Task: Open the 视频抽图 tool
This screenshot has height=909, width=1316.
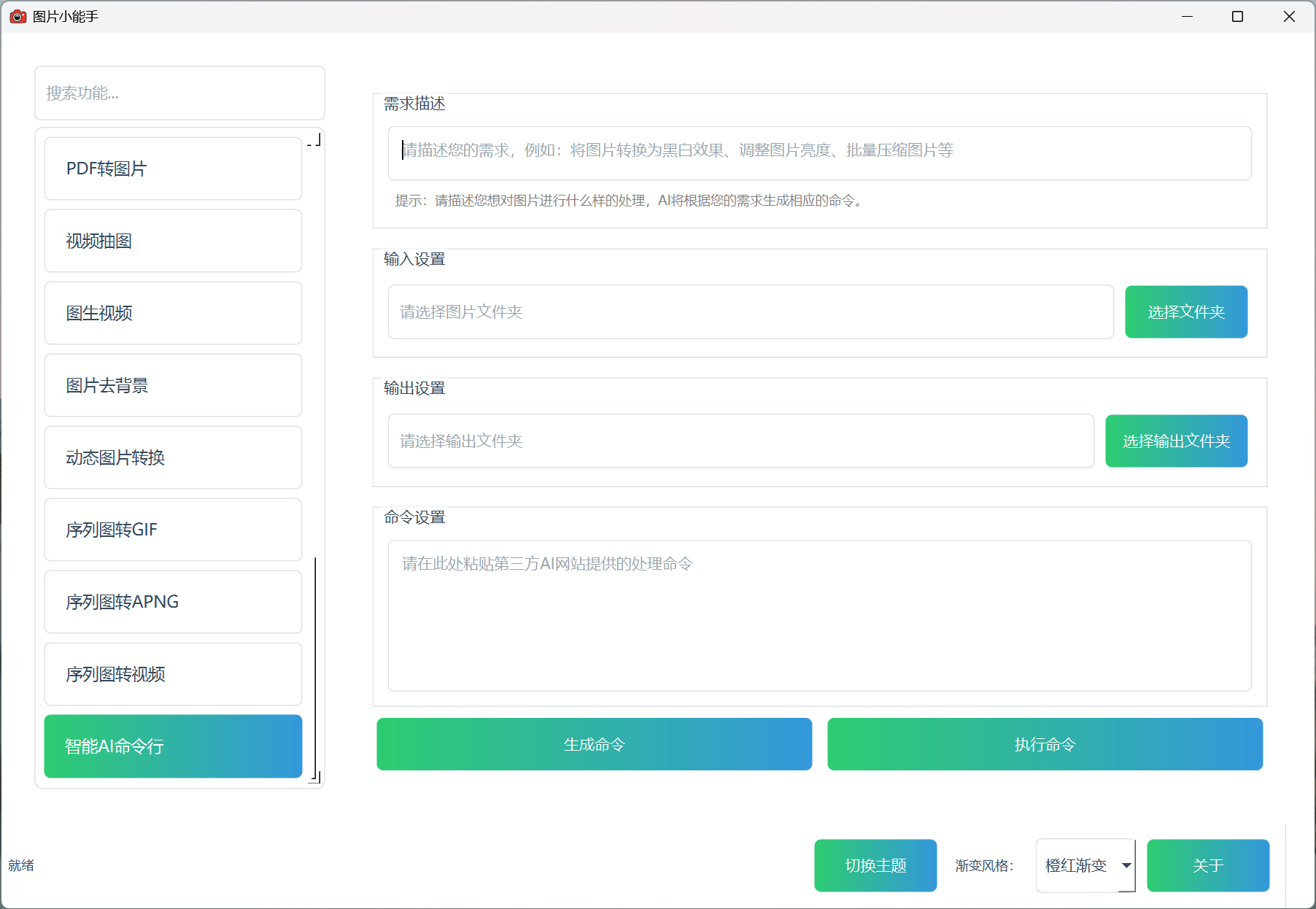Action: (173, 241)
